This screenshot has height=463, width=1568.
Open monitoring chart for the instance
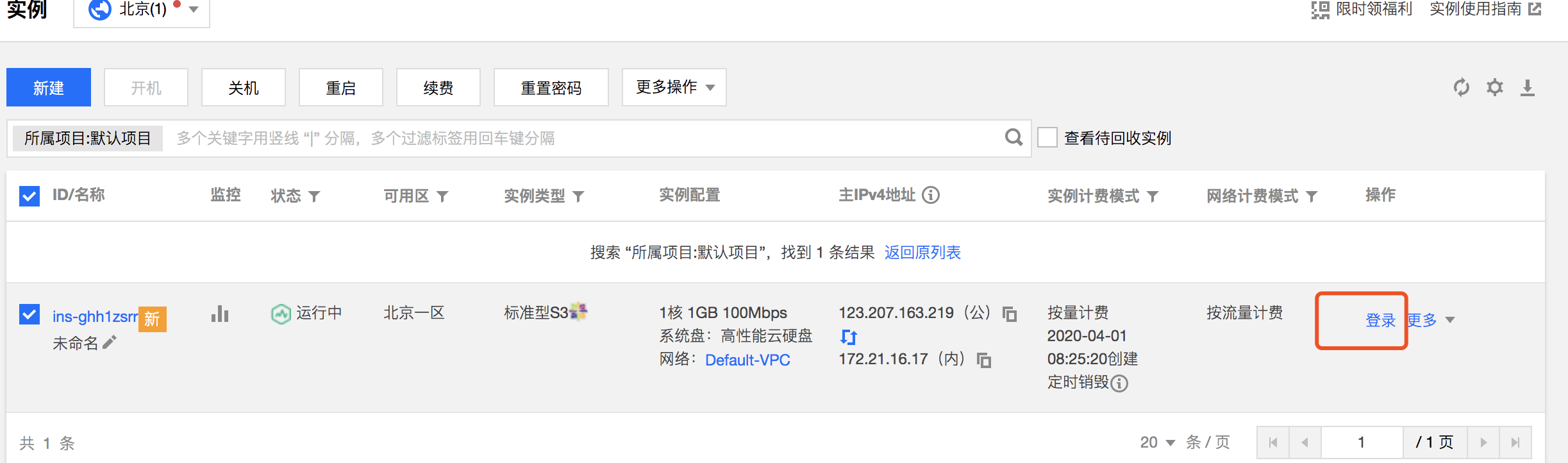[220, 314]
